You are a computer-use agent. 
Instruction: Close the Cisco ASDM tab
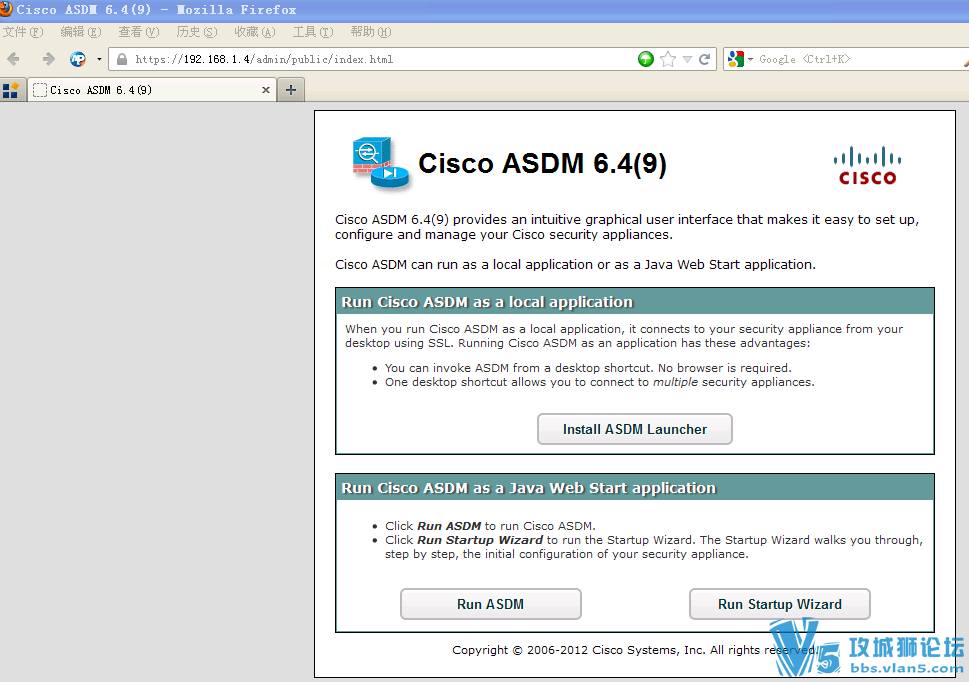click(266, 90)
